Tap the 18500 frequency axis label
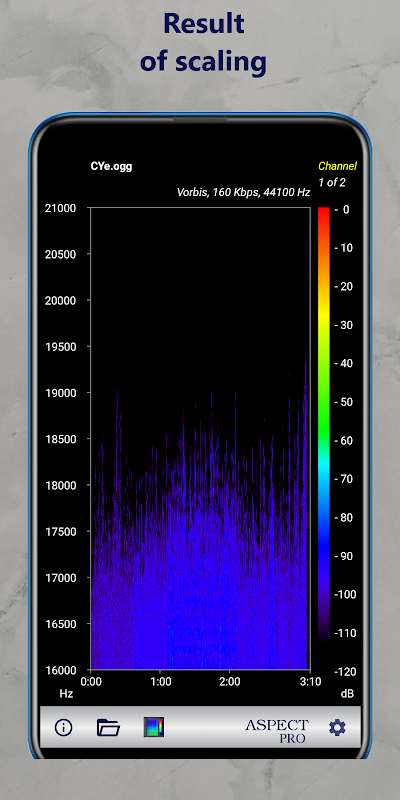400x800 pixels. coord(60,439)
